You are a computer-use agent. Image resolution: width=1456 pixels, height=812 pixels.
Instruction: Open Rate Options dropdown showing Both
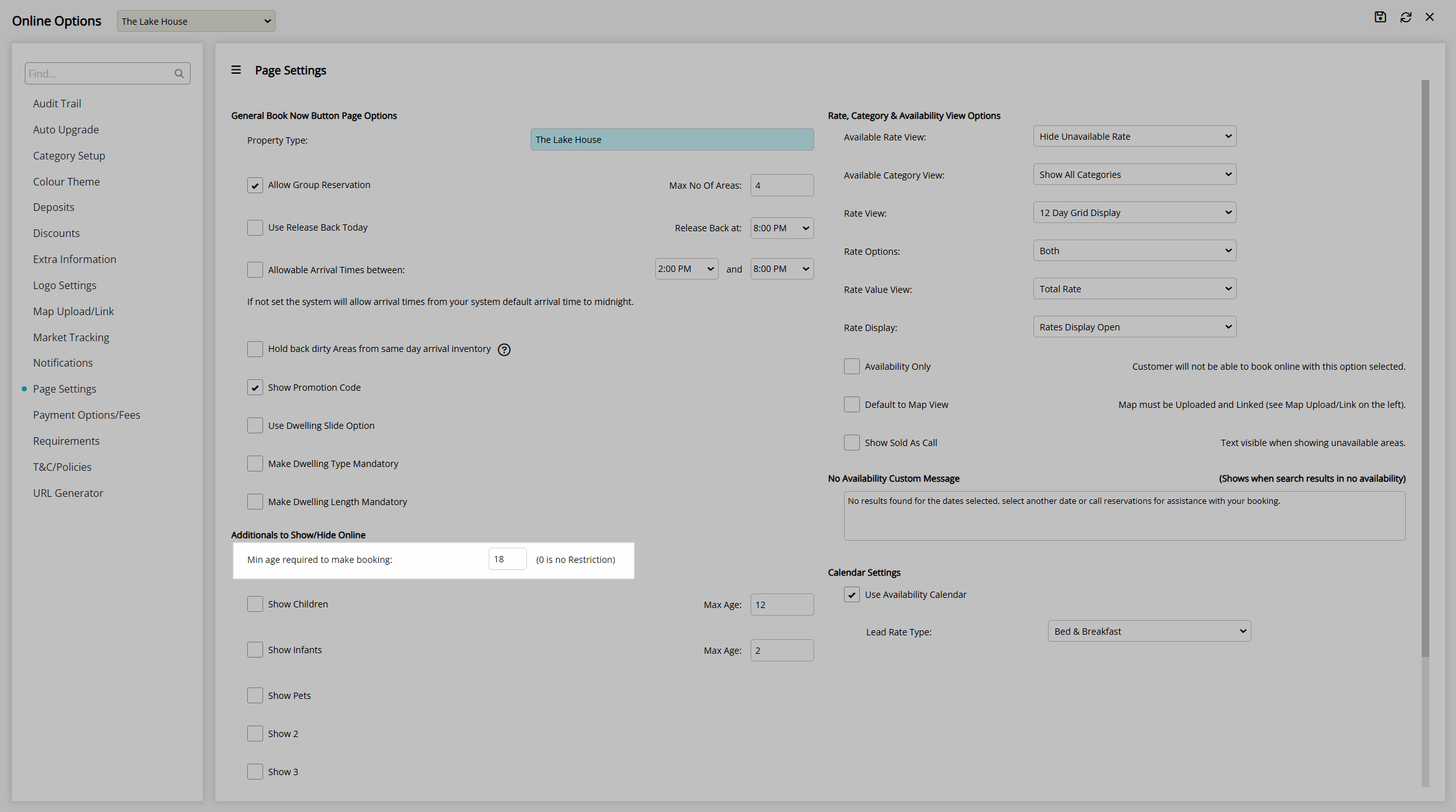[1134, 250]
